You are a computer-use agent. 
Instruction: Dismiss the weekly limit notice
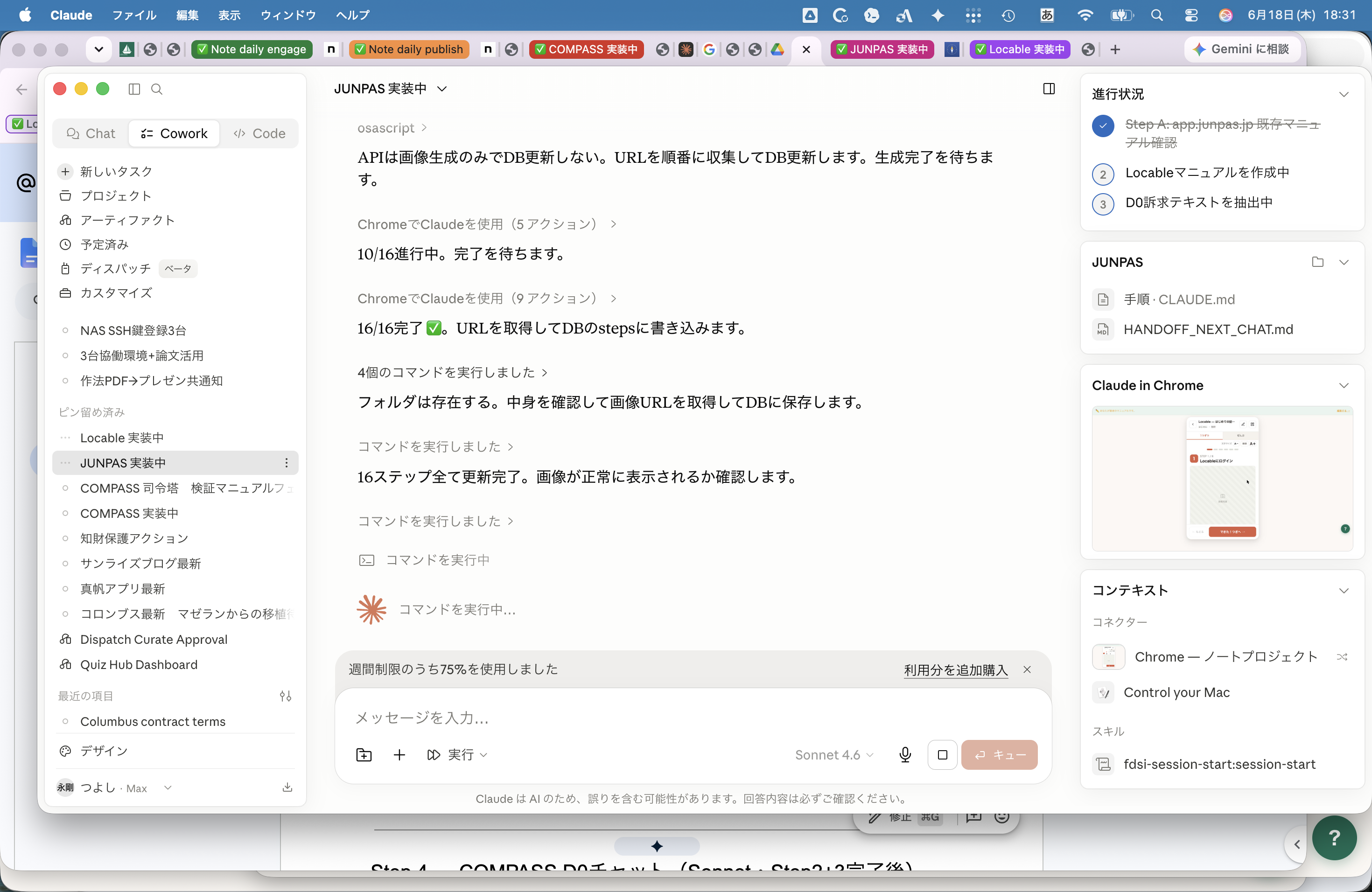(x=1027, y=669)
